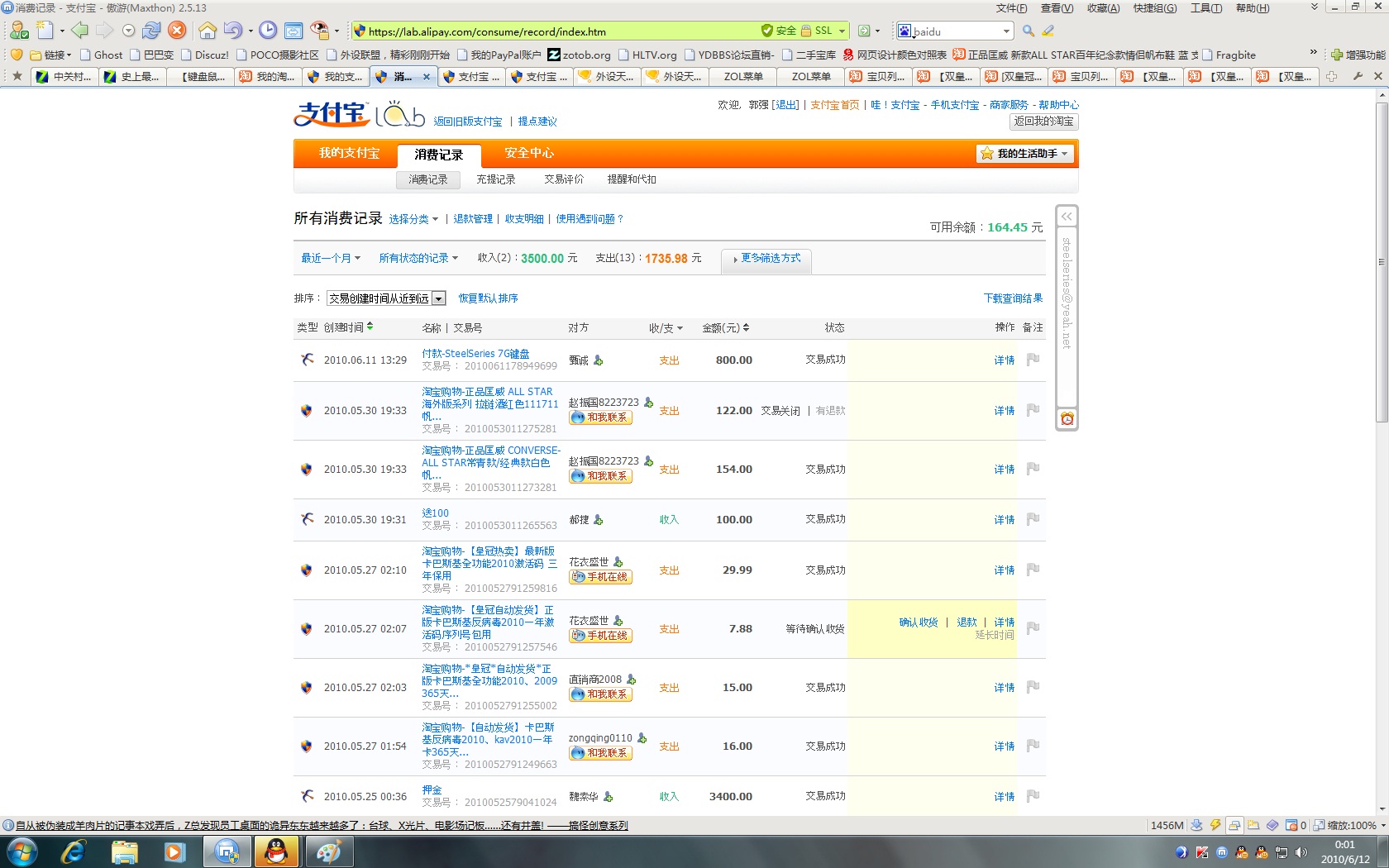Open the History clock icon
Screen dimensions: 1389x868
[268, 31]
